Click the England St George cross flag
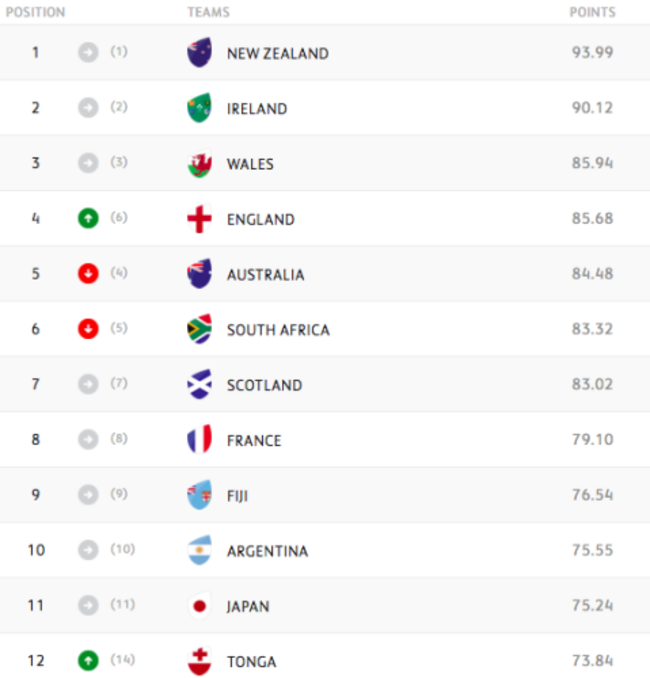Image resolution: width=650 pixels, height=678 pixels. tap(199, 219)
